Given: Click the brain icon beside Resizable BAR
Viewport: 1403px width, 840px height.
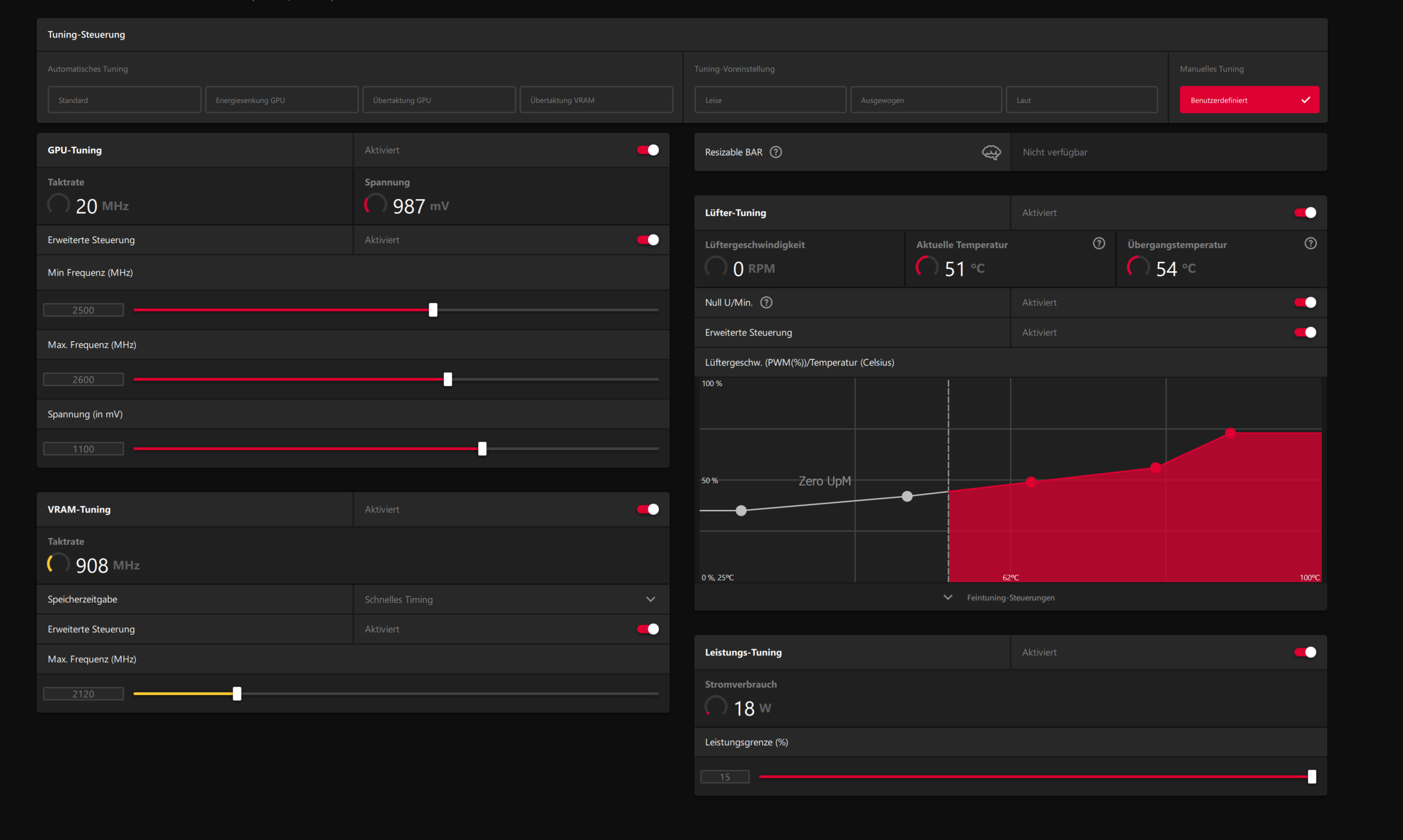Looking at the screenshot, I should 991,151.
